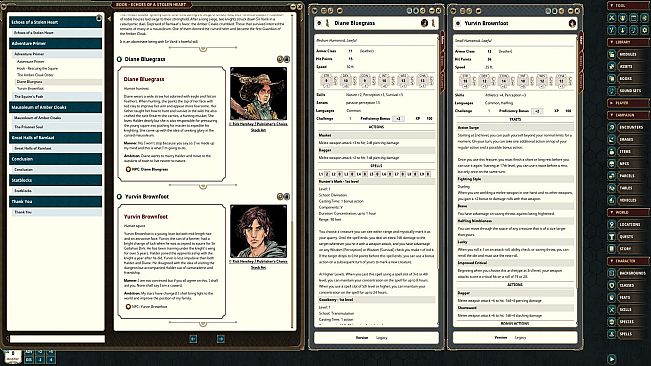Collapse the Campaign sidebar section

pos(627,115)
